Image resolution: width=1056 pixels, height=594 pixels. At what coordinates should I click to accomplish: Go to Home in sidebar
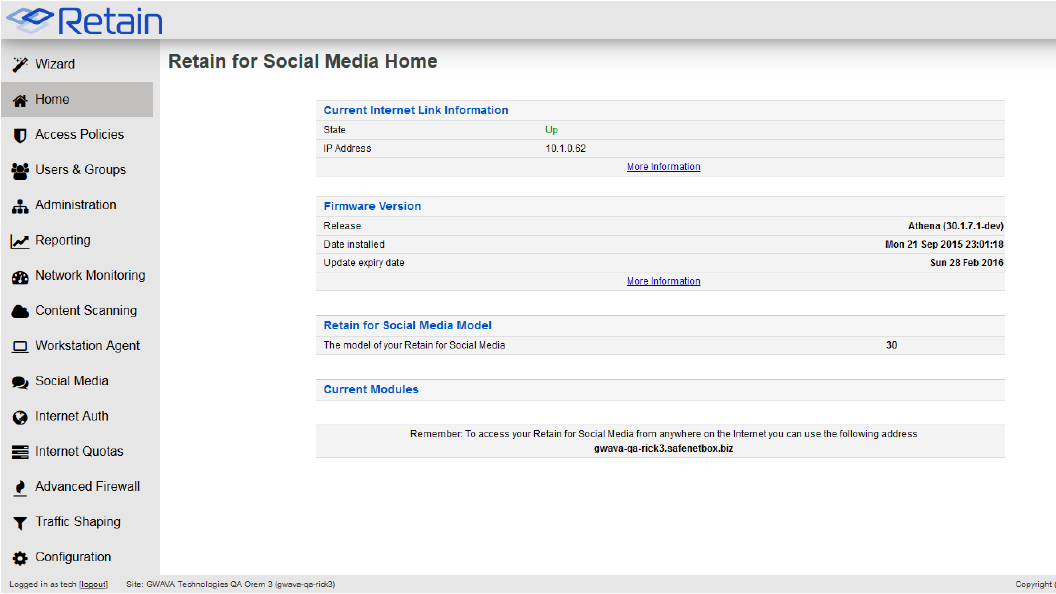[77, 100]
